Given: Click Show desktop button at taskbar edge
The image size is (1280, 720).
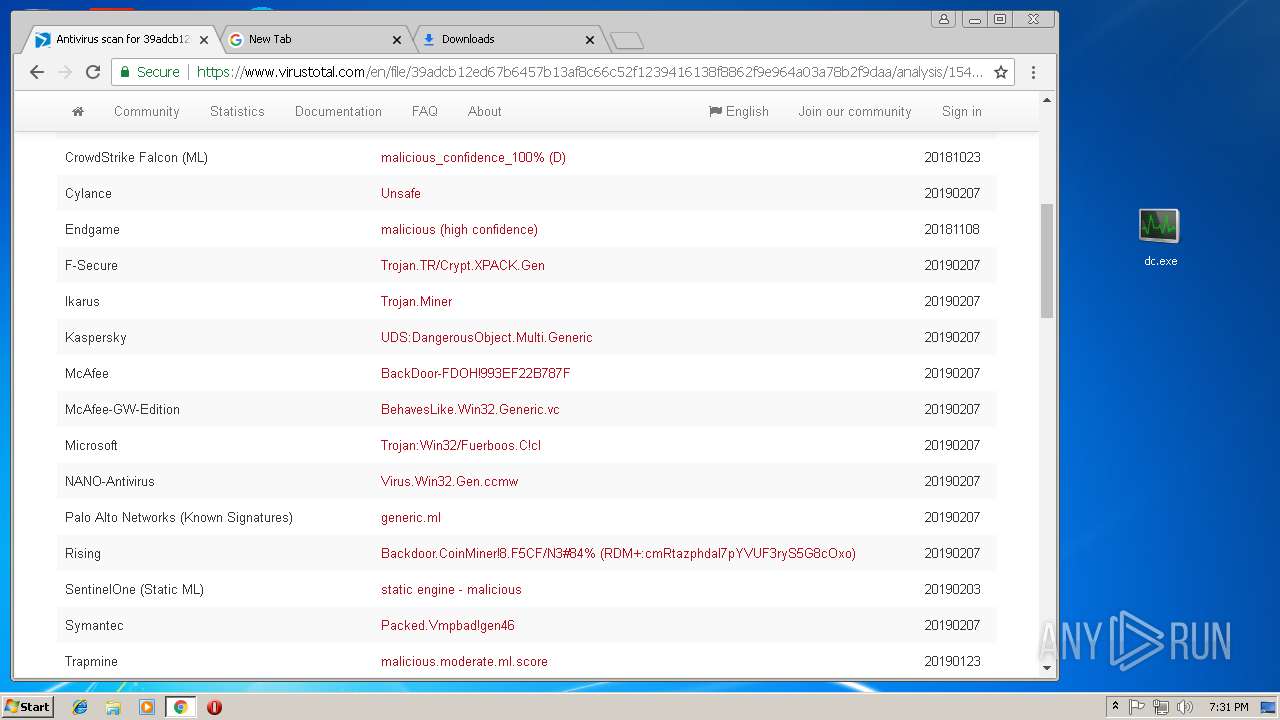Looking at the screenshot, I should click(1270, 707).
